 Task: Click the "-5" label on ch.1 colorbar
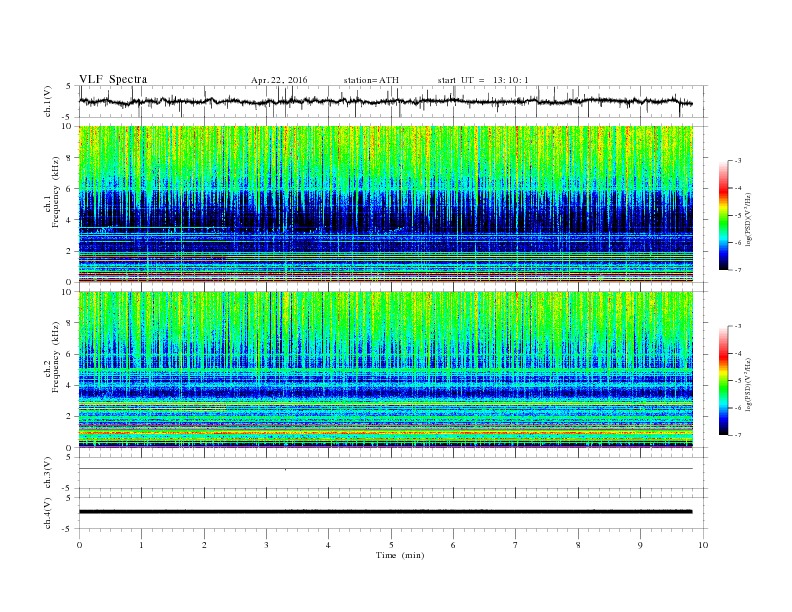(738, 216)
